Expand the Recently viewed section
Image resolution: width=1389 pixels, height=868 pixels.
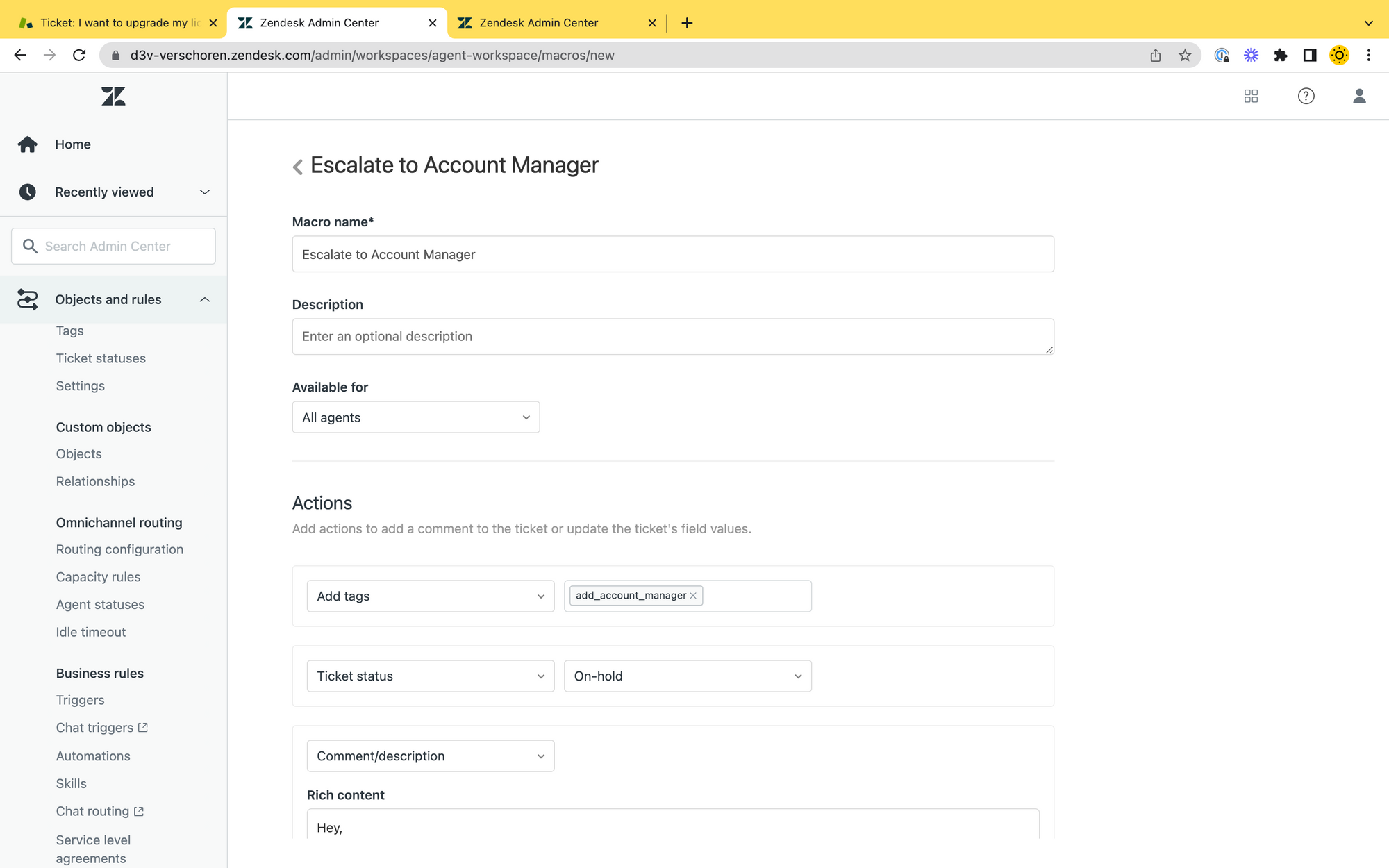coord(204,192)
